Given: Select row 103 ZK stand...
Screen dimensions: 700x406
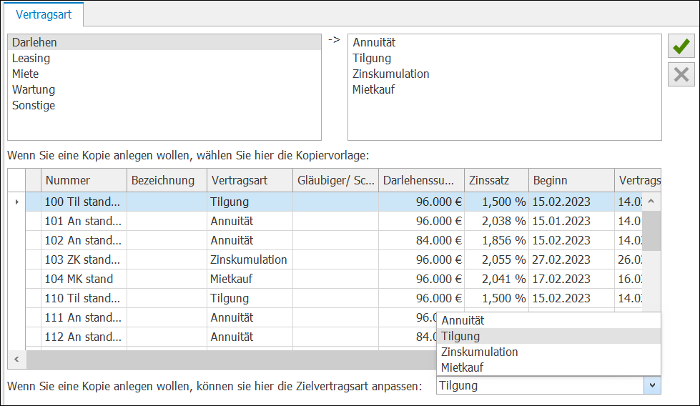Looking at the screenshot, I should click(x=334, y=260).
